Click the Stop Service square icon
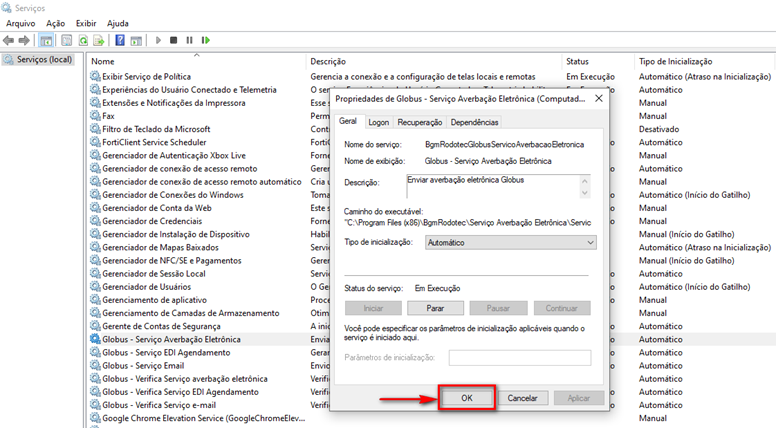Image resolution: width=776 pixels, height=428 pixels. pyautogui.click(x=173, y=40)
